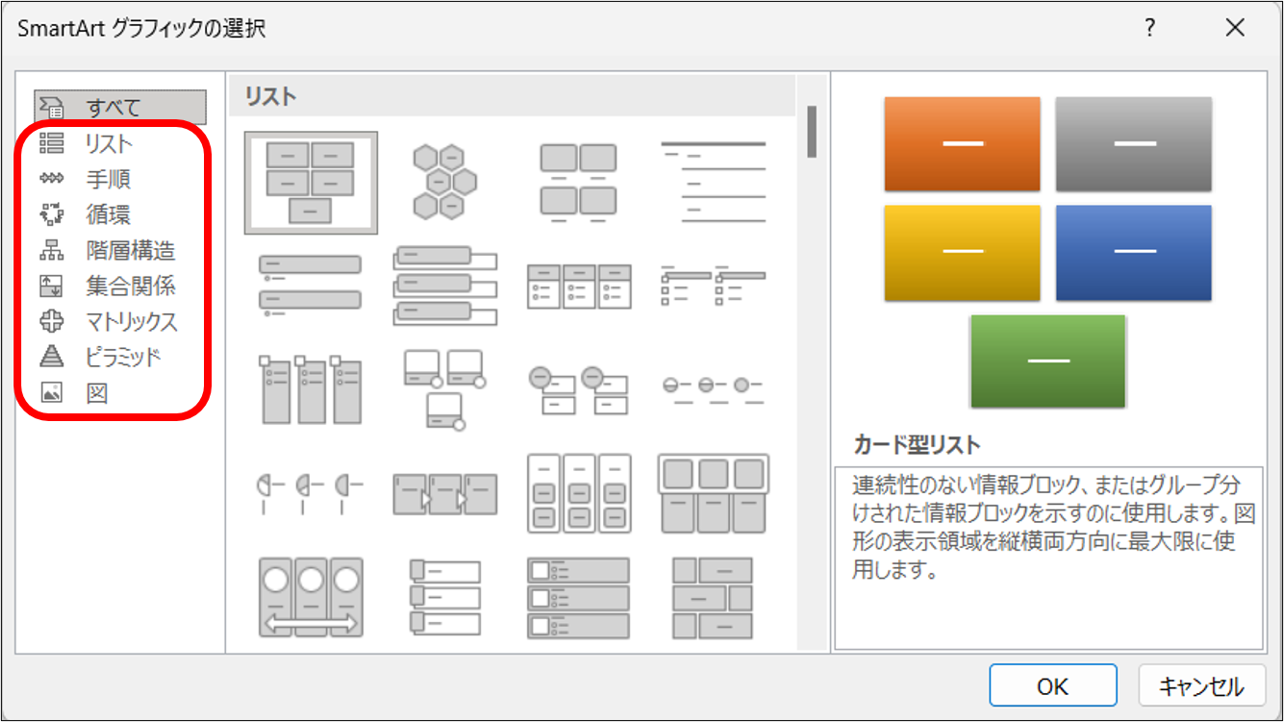Viewport: 1284px width, 722px height.
Task: Choose the マトリックス category
Action: pyautogui.click(x=108, y=322)
